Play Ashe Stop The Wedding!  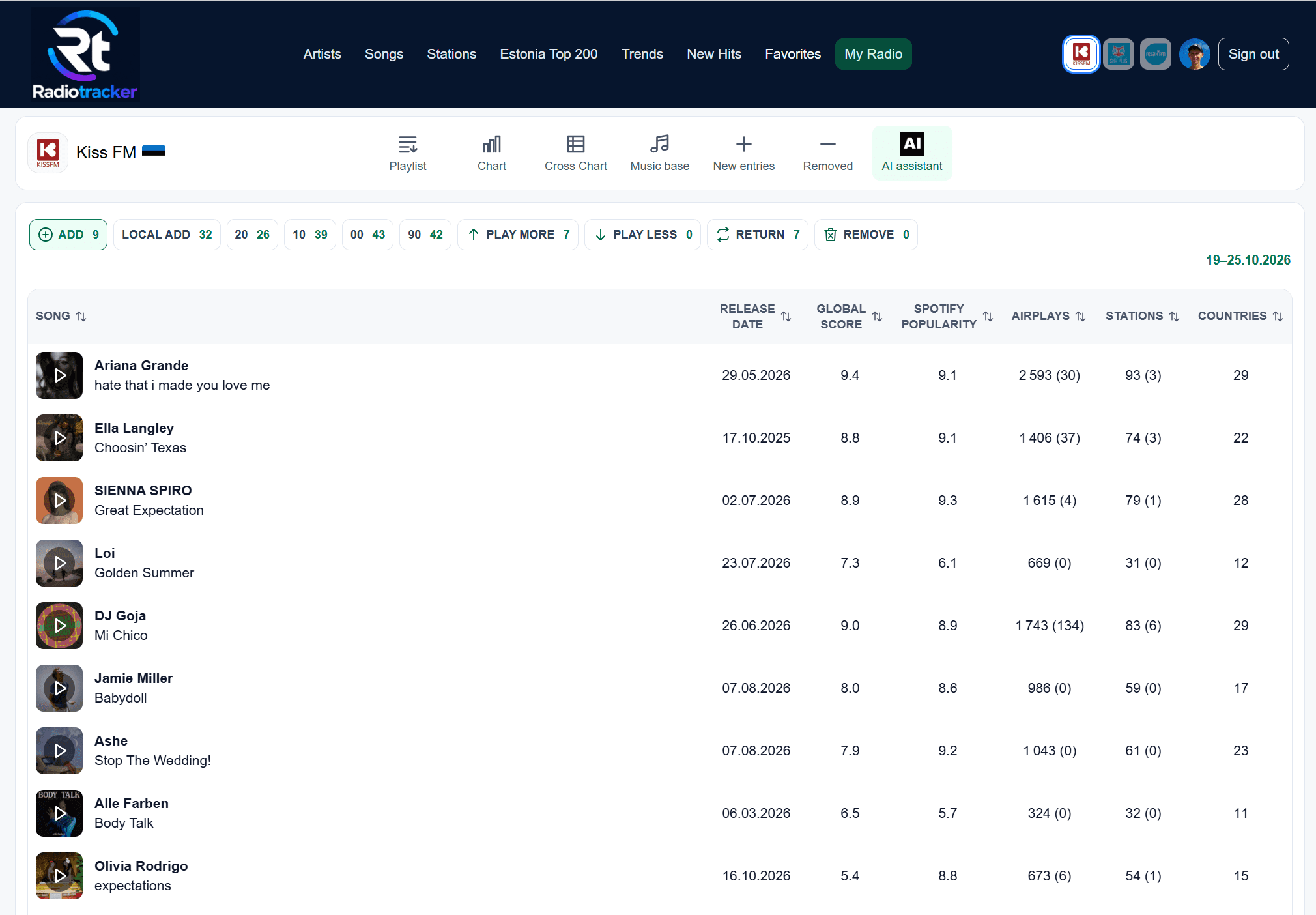(59, 751)
